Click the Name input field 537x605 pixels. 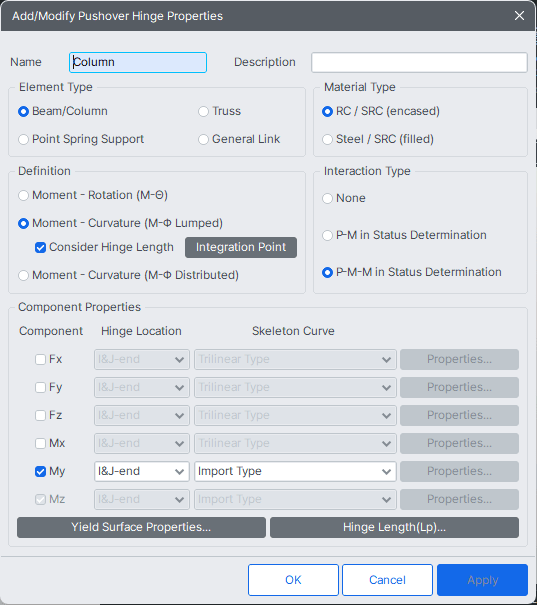138,63
